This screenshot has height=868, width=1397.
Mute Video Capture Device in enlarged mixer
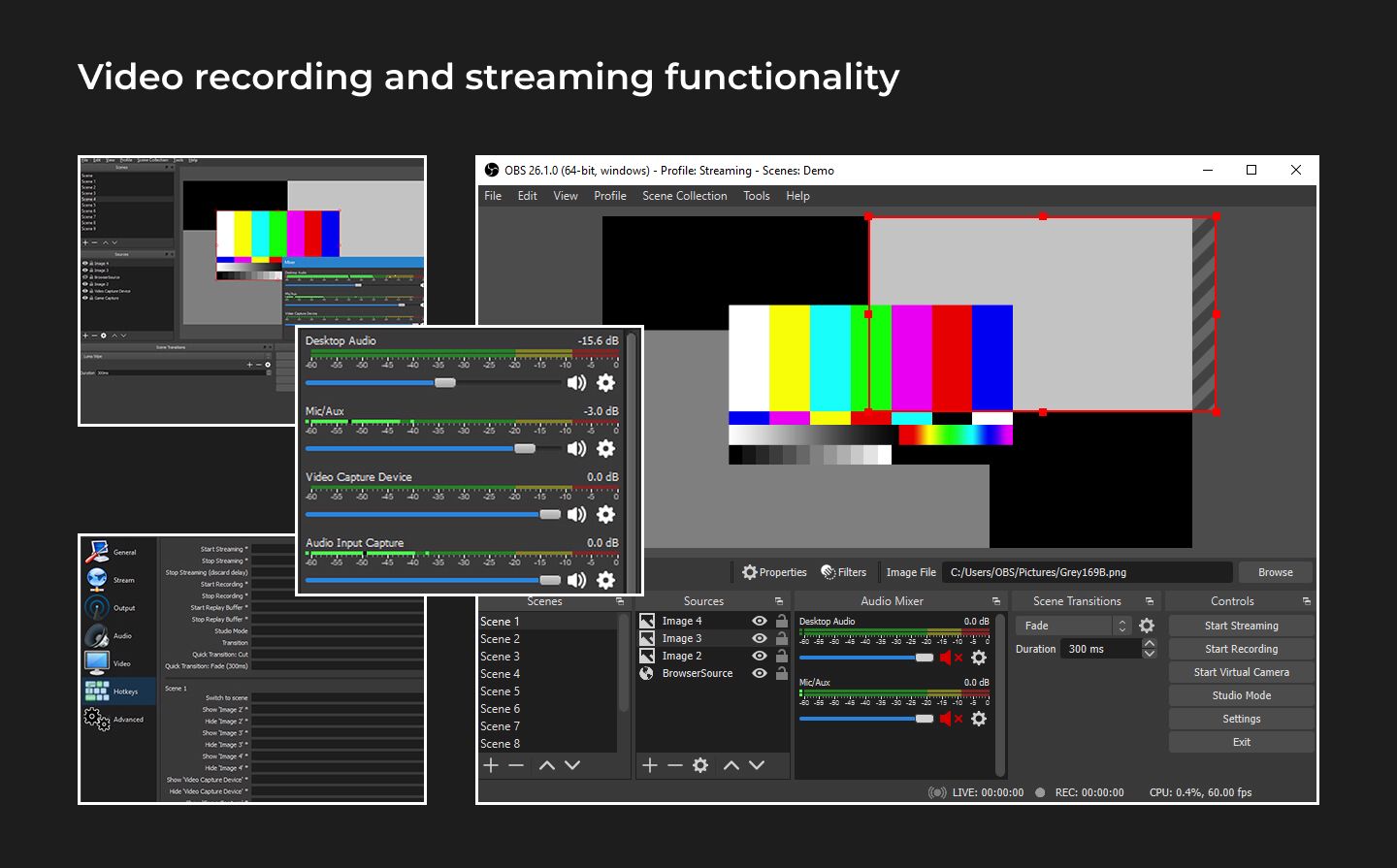[x=576, y=514]
